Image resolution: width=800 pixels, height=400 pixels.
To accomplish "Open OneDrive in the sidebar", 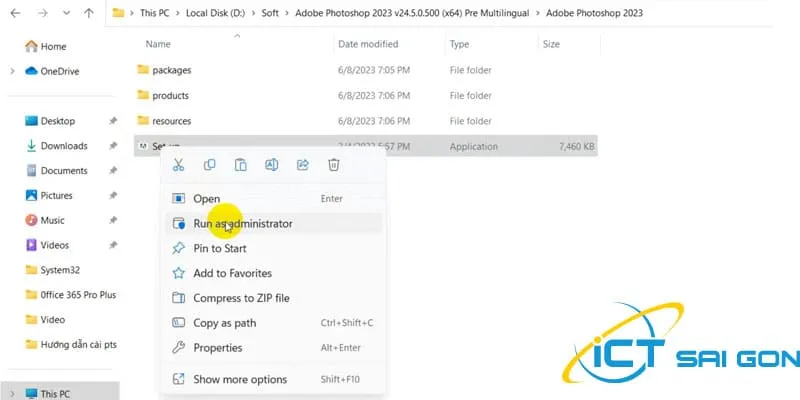I will click(53, 71).
